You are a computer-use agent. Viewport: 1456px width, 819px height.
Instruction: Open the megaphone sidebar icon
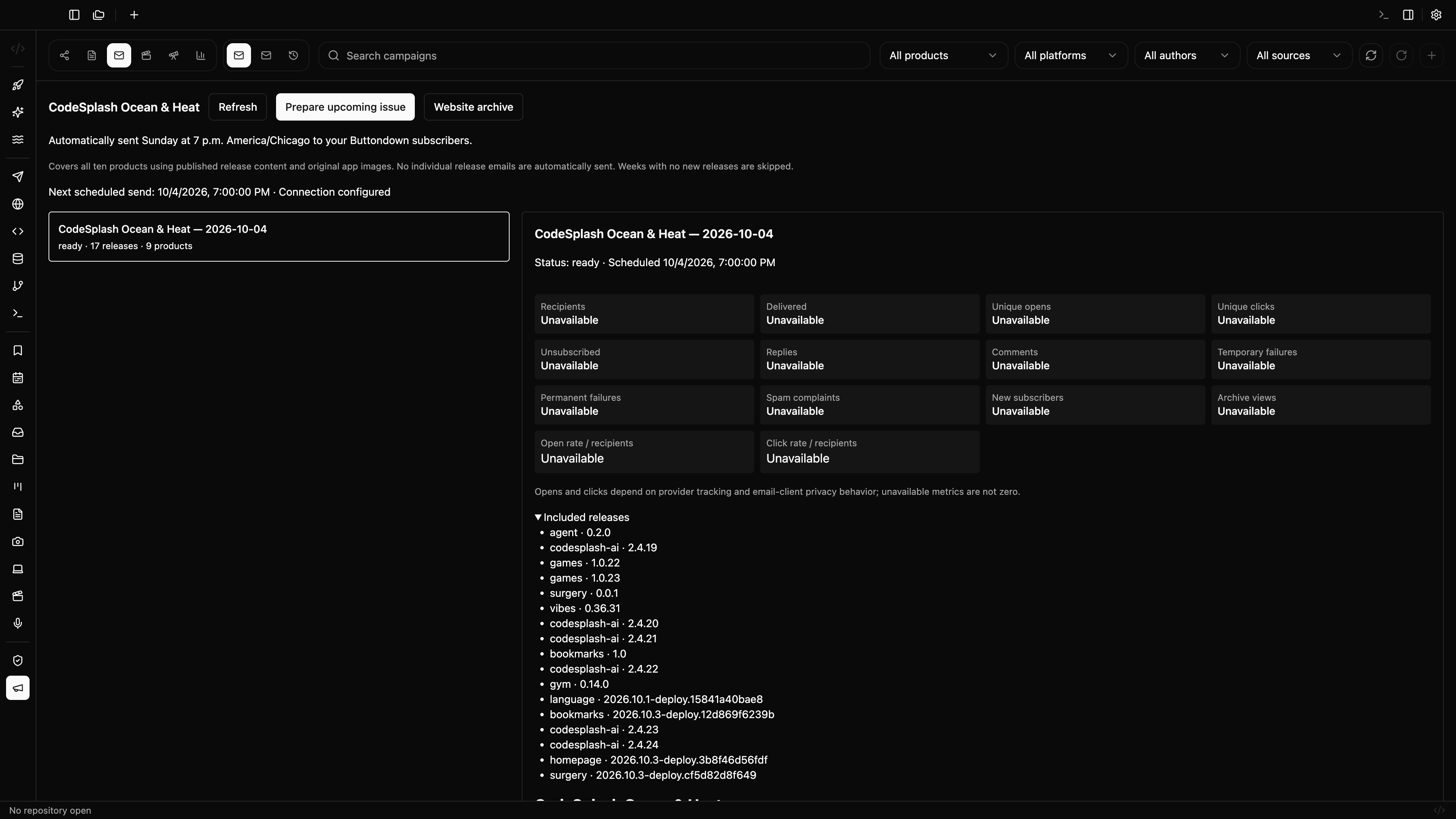point(18,688)
